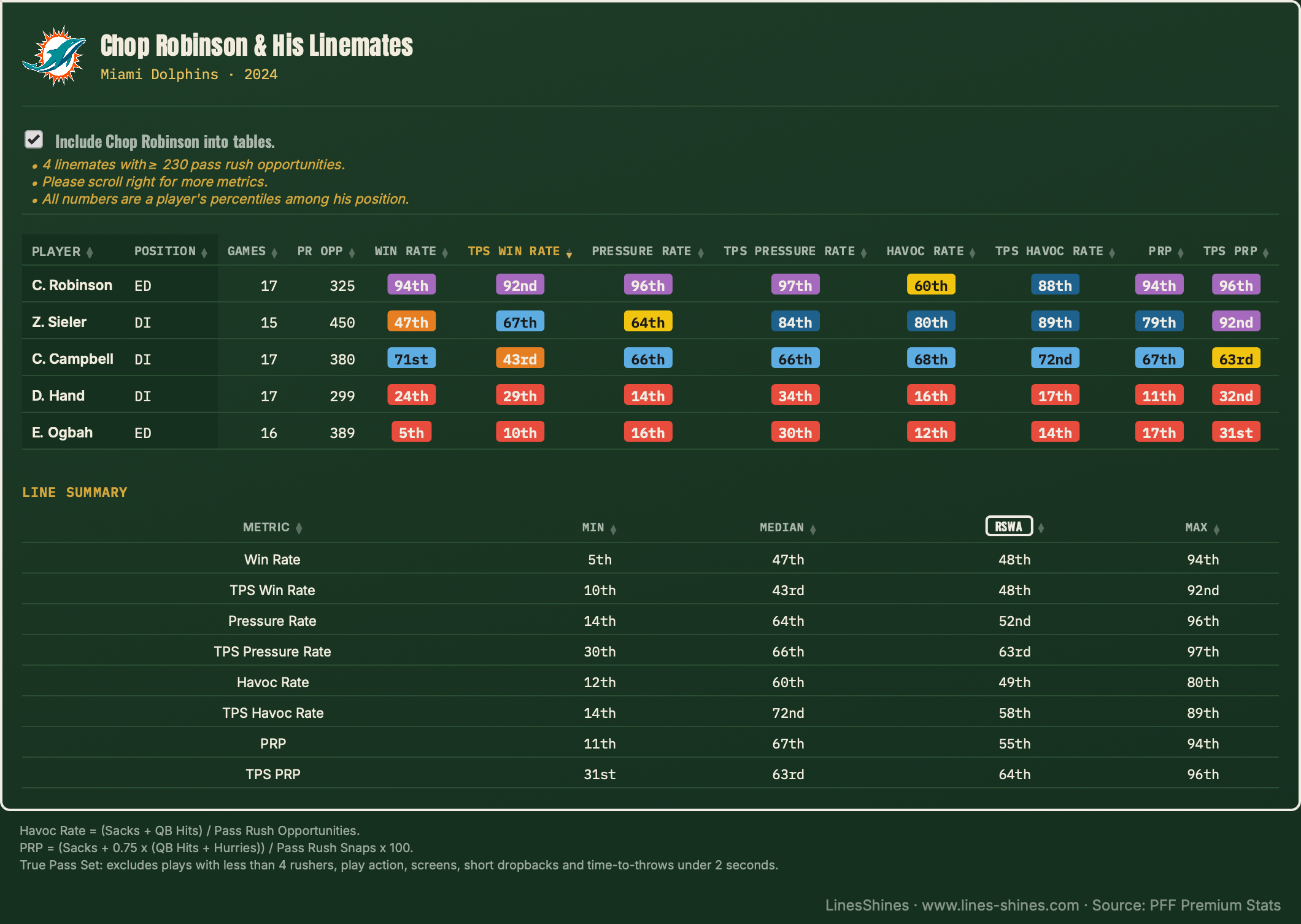Click C. Campbell's 43rd TPS Win Rate badge

point(520,359)
